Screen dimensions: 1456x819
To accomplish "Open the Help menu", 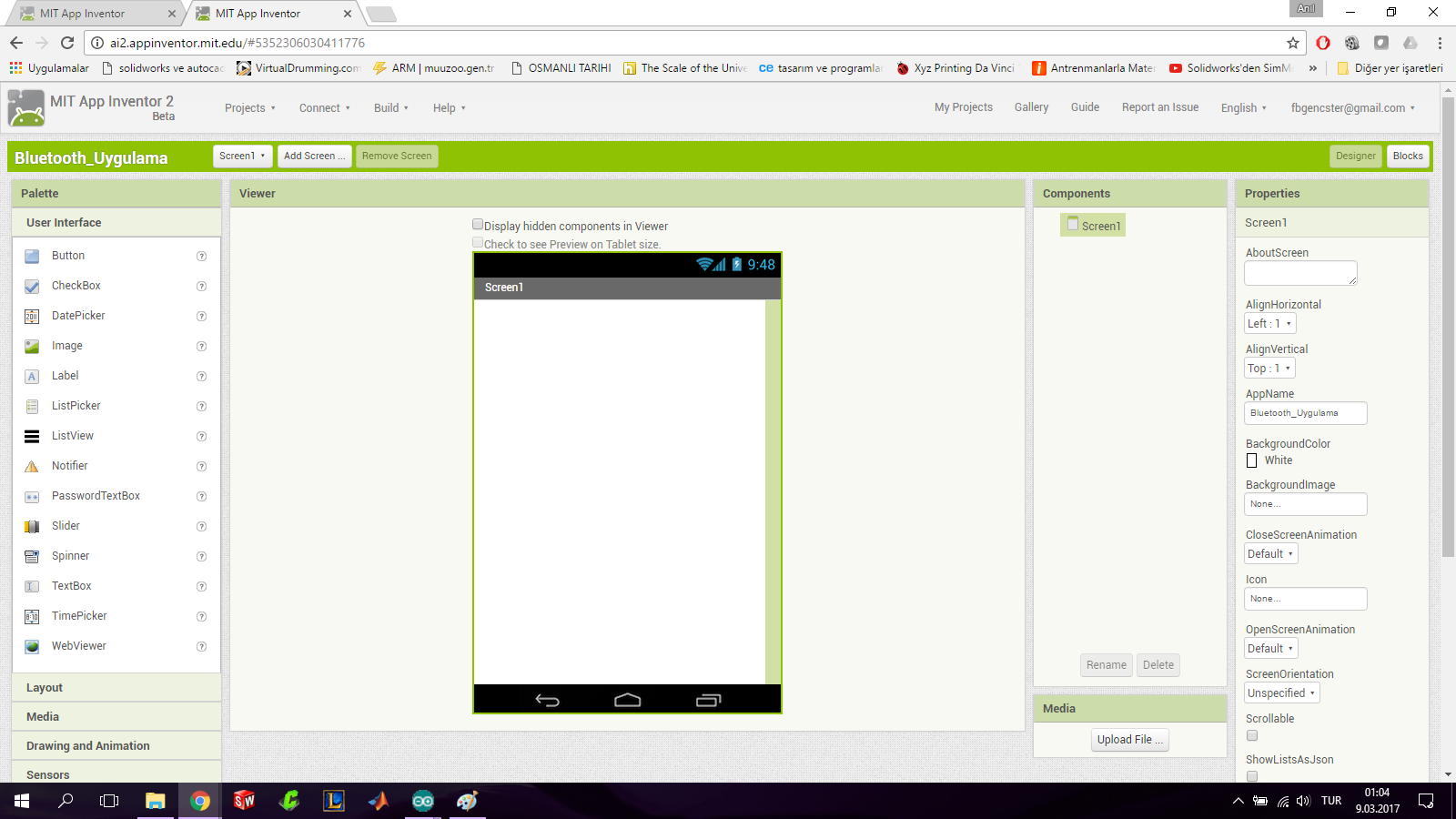I will (450, 108).
